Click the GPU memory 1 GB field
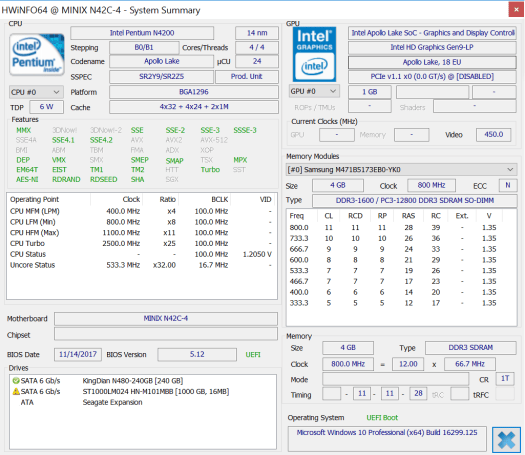Screen dimensions: 525x455 (370, 92)
